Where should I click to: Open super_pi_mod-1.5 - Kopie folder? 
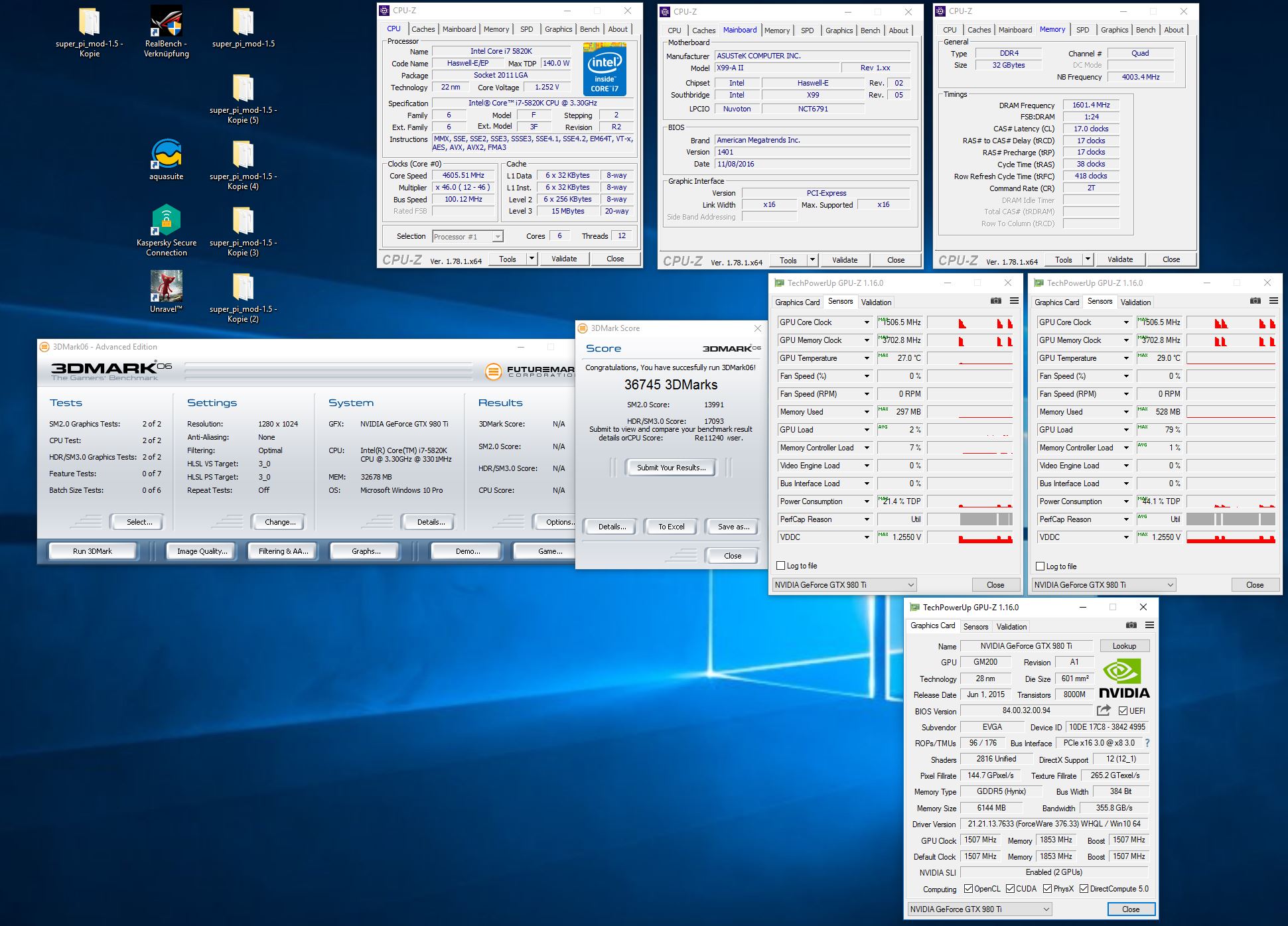pyautogui.click(x=89, y=31)
